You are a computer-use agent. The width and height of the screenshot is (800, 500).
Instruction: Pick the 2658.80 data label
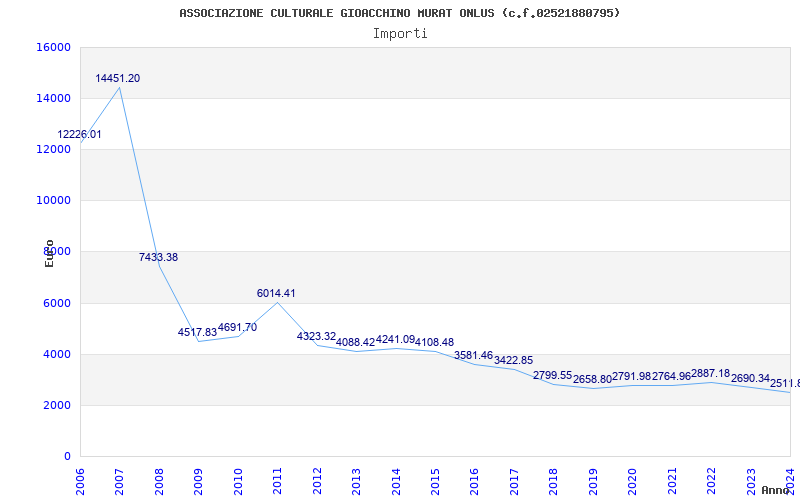coord(592,380)
